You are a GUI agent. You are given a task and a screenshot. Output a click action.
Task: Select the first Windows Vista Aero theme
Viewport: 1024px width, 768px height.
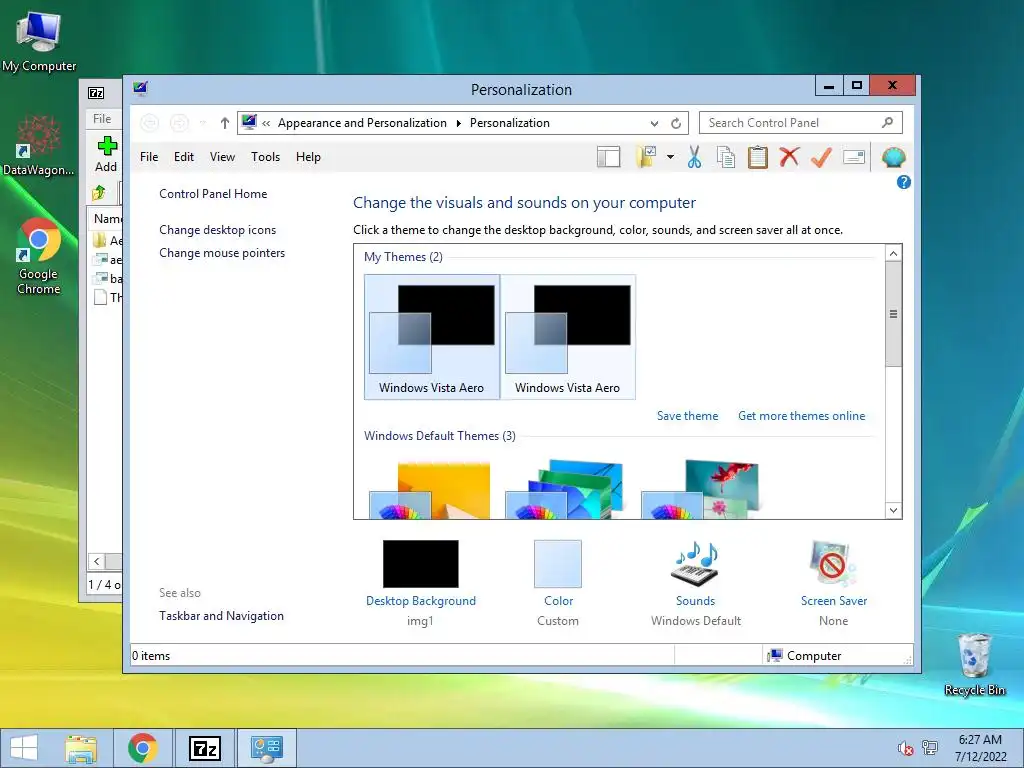coord(432,337)
